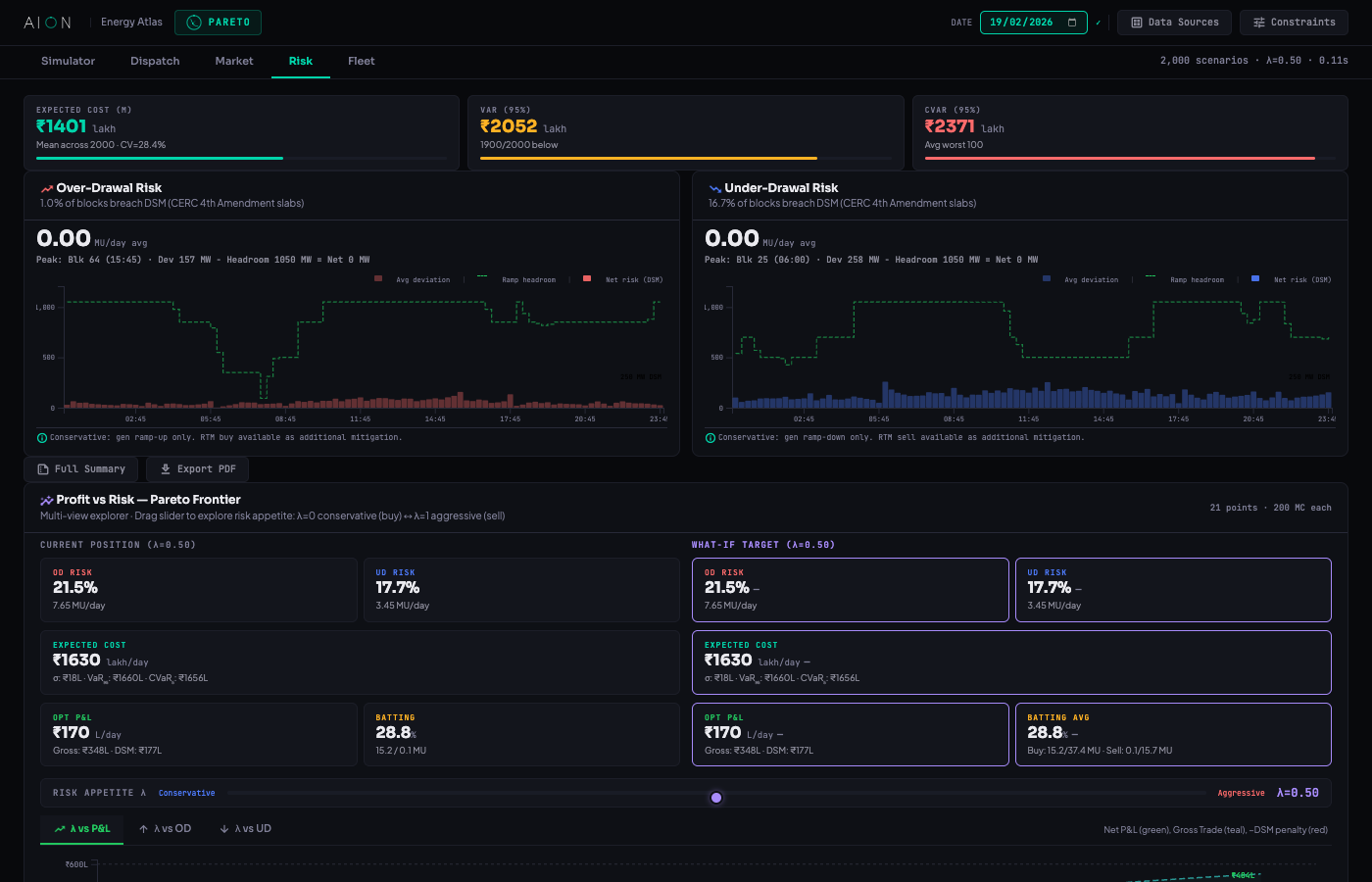Click the AION logo
This screenshot has height=882, width=1372.
[46, 22]
